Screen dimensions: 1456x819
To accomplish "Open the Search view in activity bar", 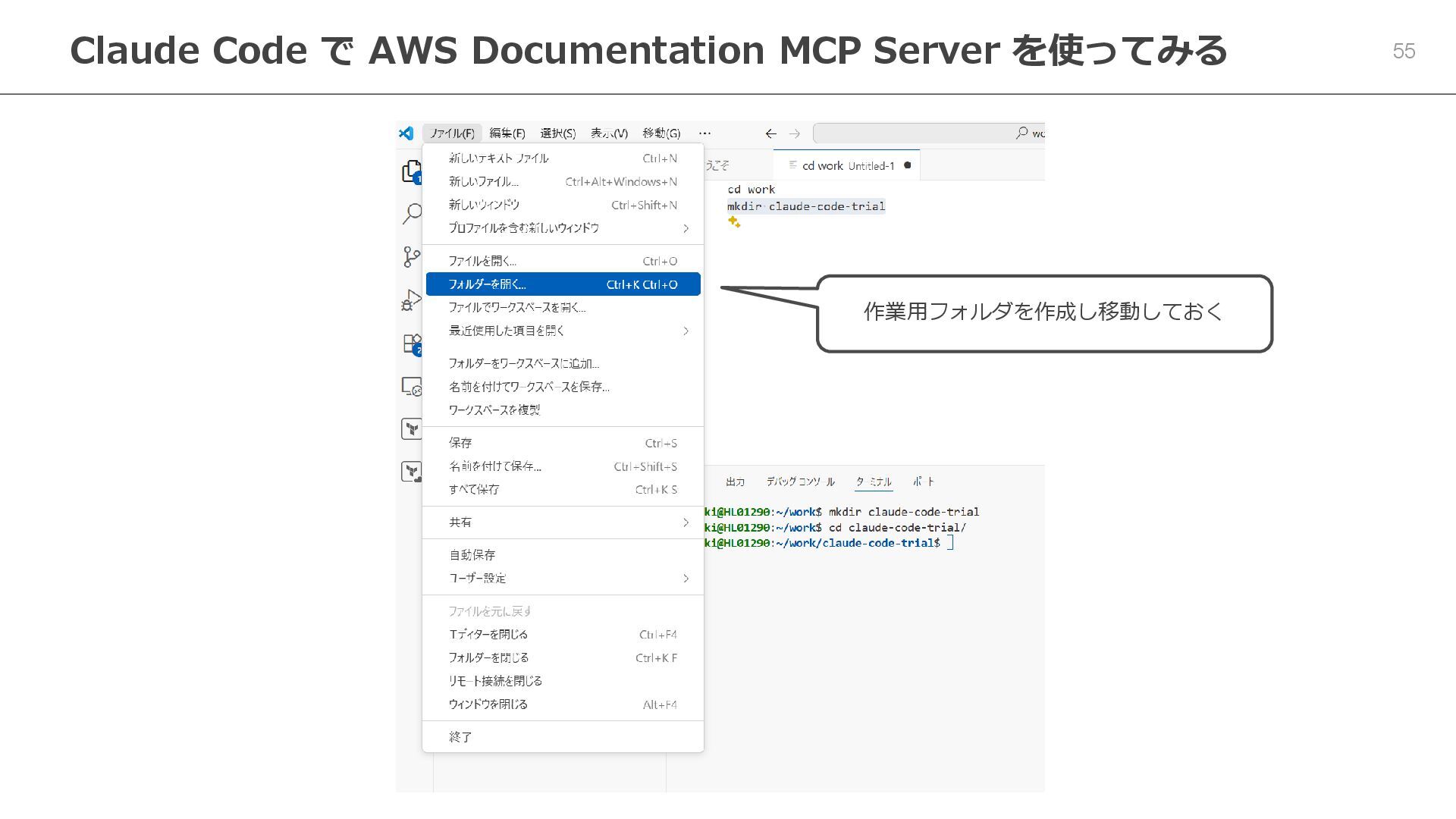I will click(412, 214).
